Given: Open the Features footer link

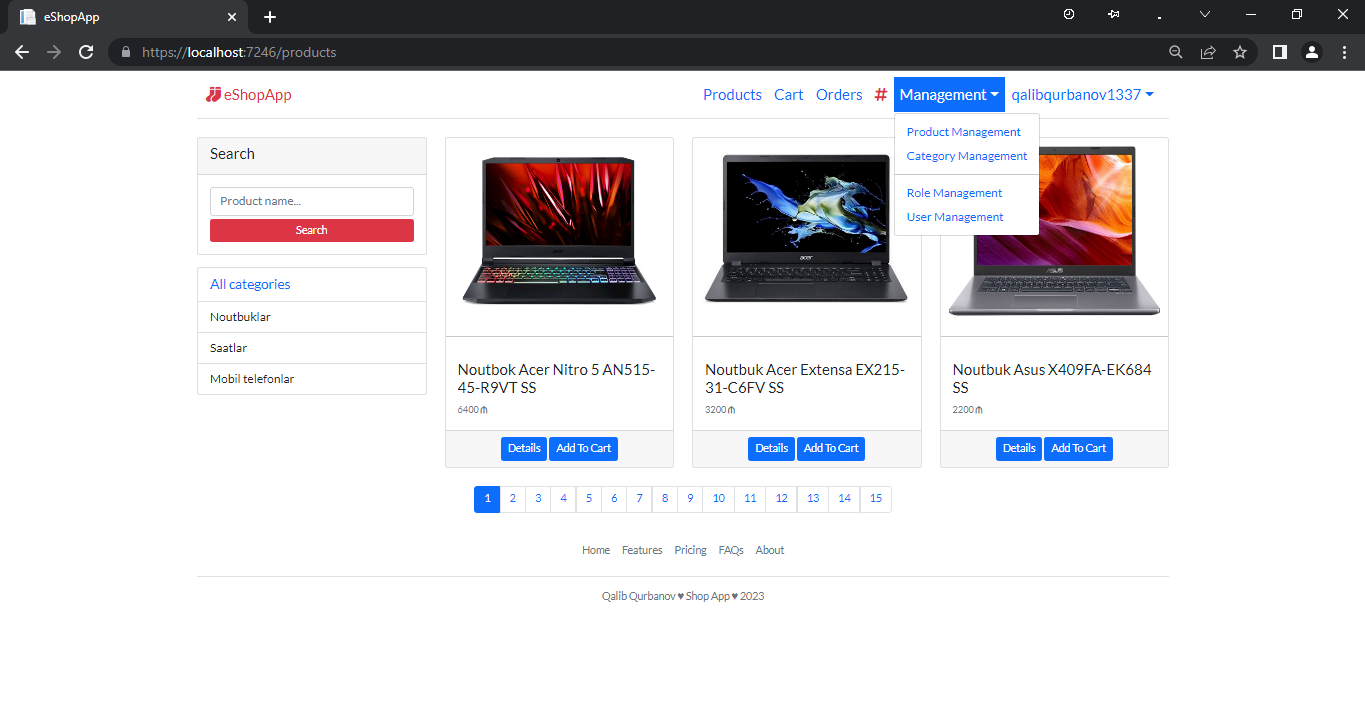Looking at the screenshot, I should [x=642, y=550].
